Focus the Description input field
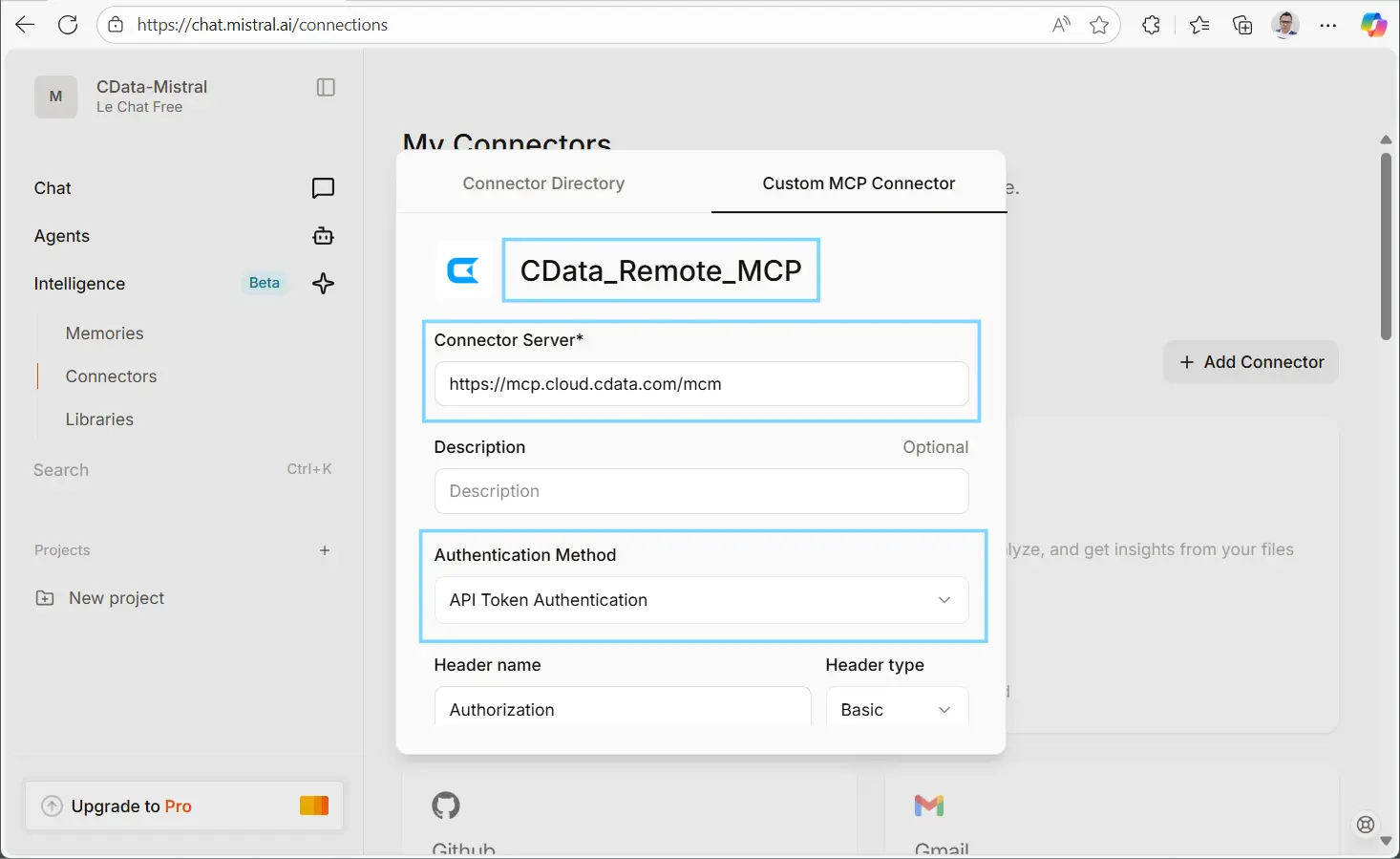The width and height of the screenshot is (1400, 859). (701, 491)
